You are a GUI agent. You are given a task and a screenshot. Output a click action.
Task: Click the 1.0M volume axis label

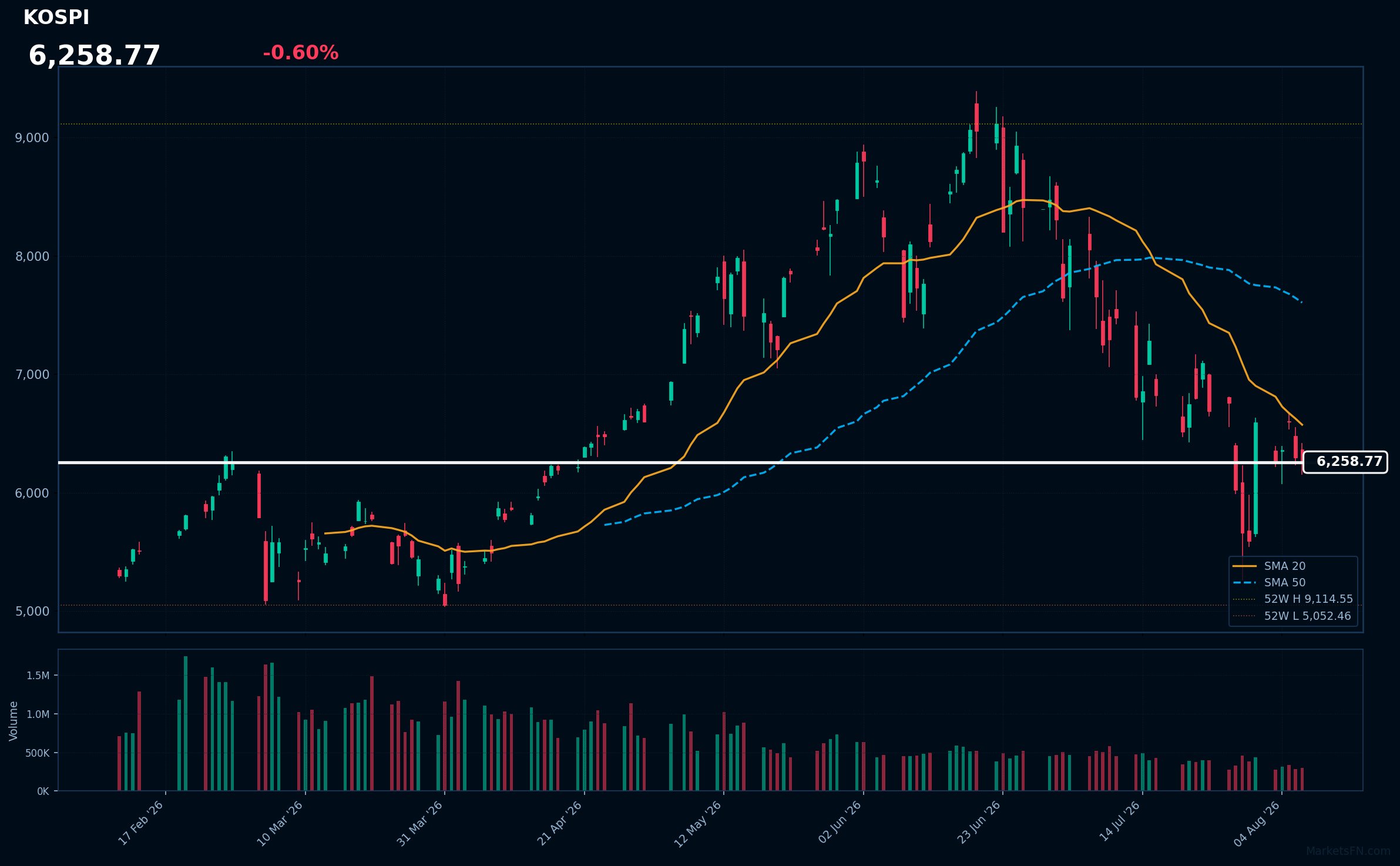tap(38, 714)
